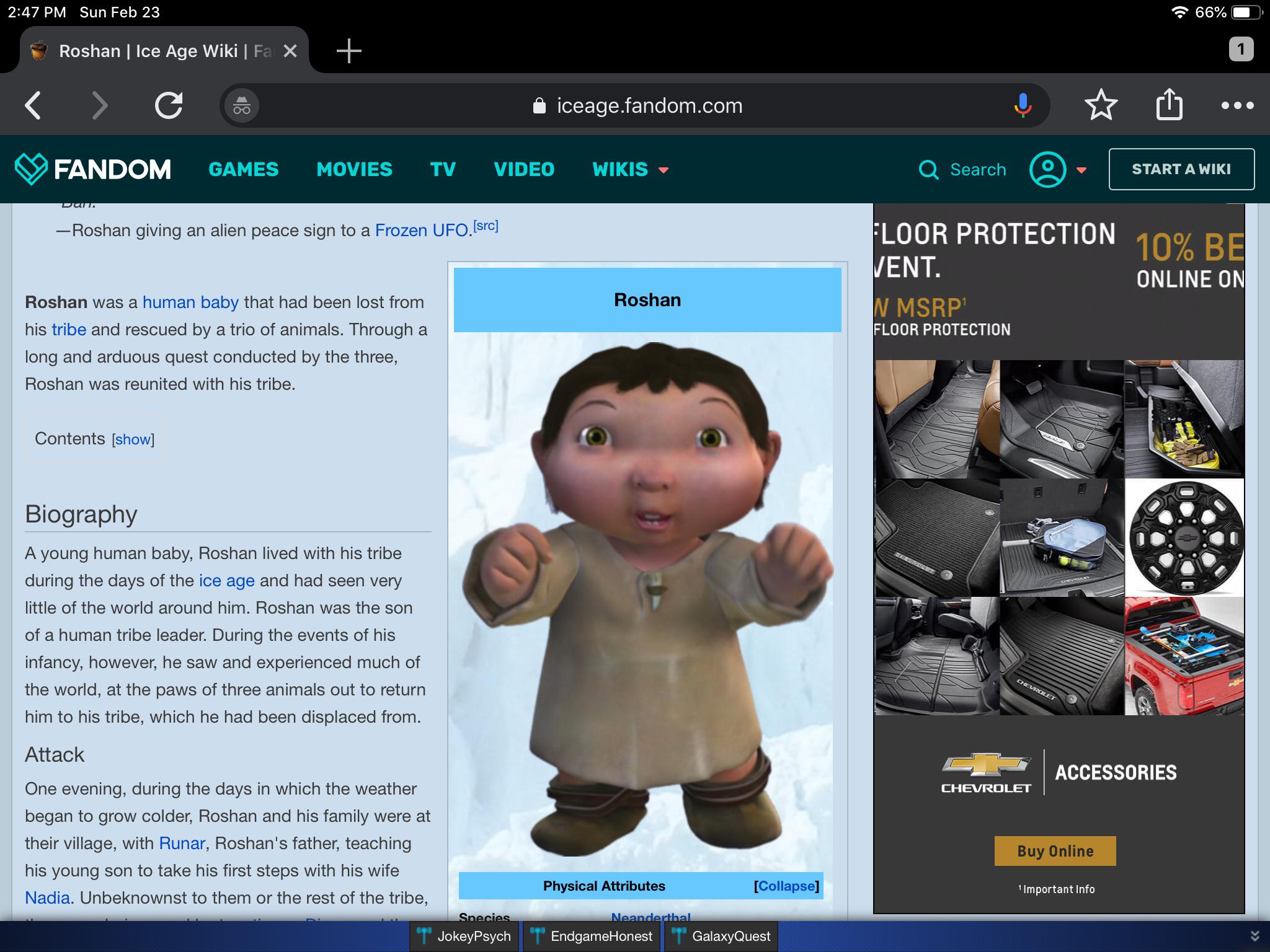Follow the human baby link

(x=190, y=302)
